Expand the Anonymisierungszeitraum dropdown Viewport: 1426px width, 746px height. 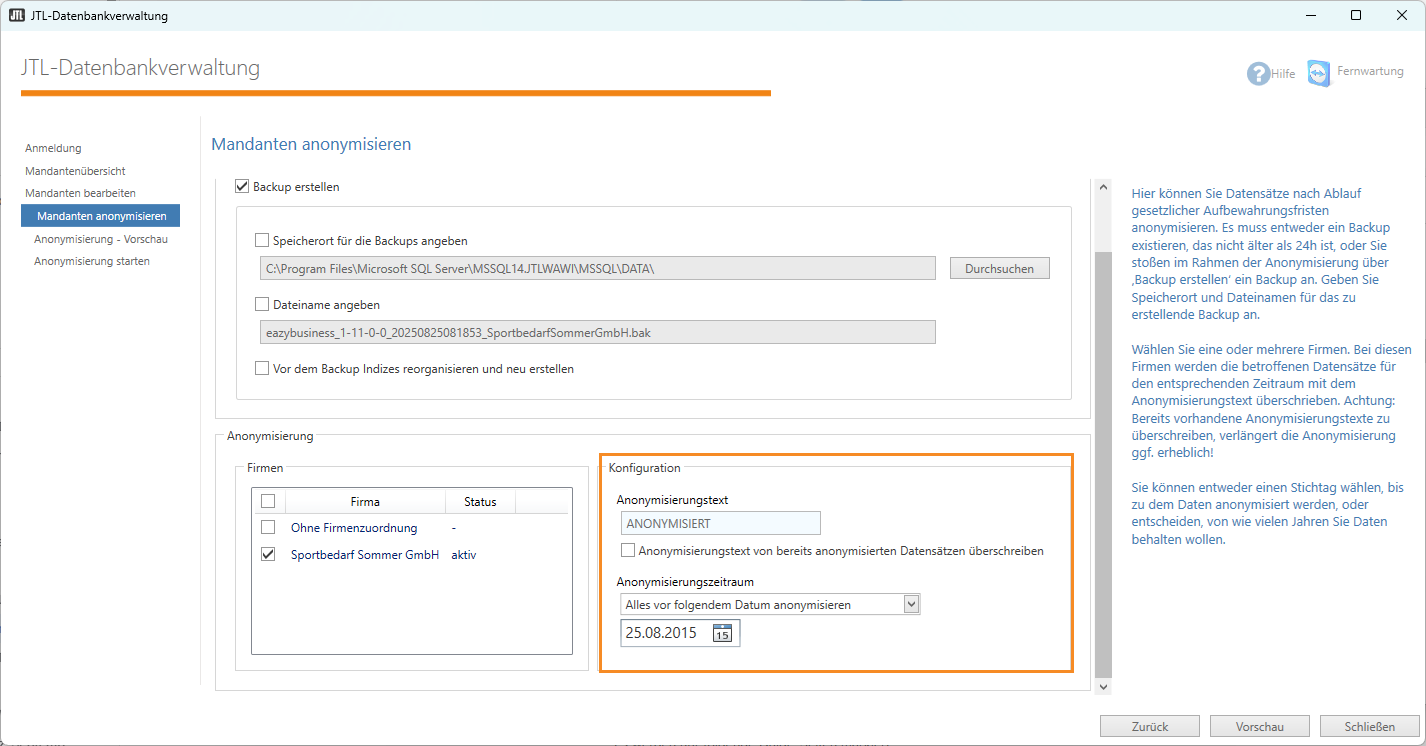click(x=910, y=604)
